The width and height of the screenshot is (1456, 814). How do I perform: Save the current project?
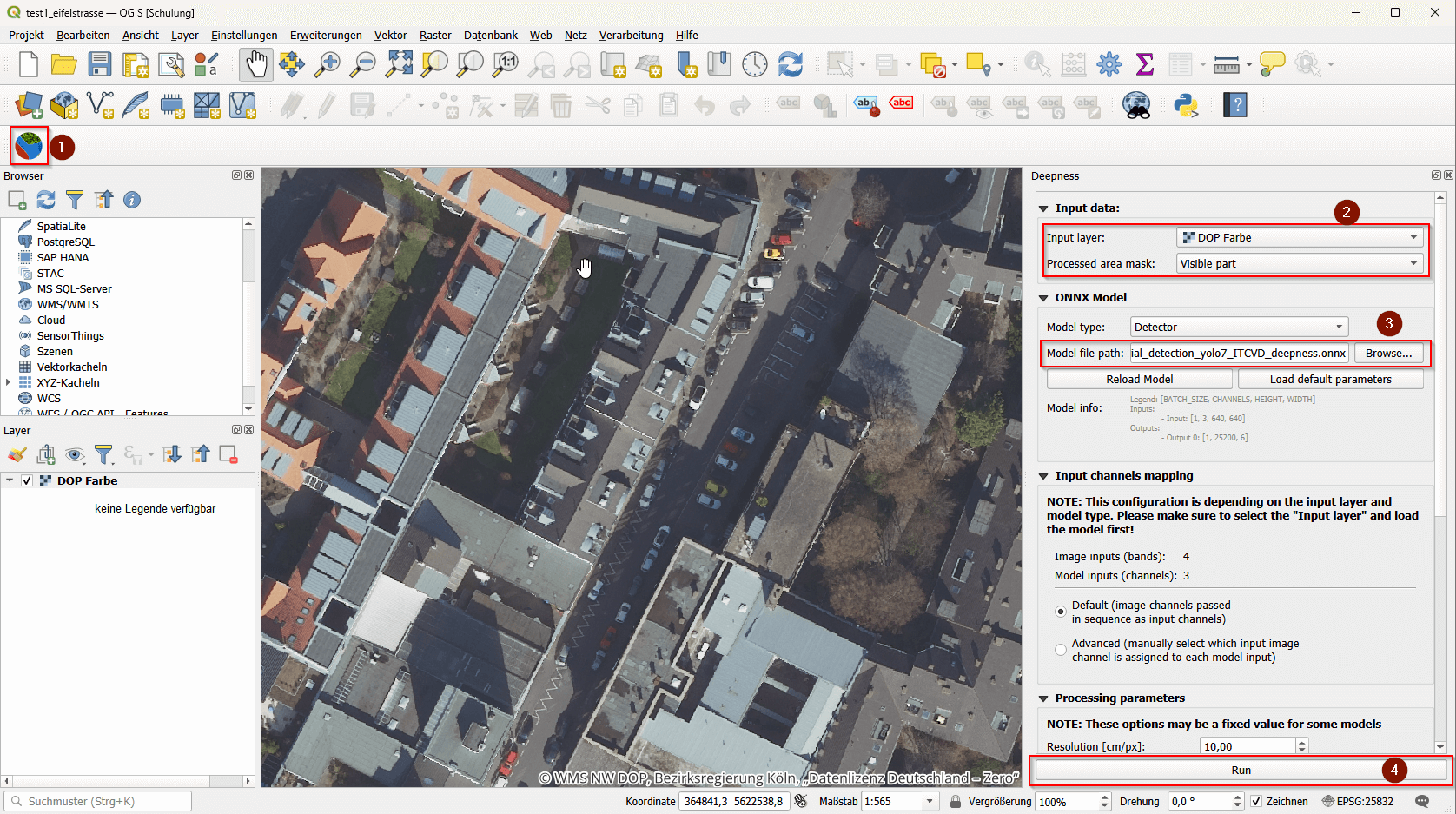click(x=100, y=63)
